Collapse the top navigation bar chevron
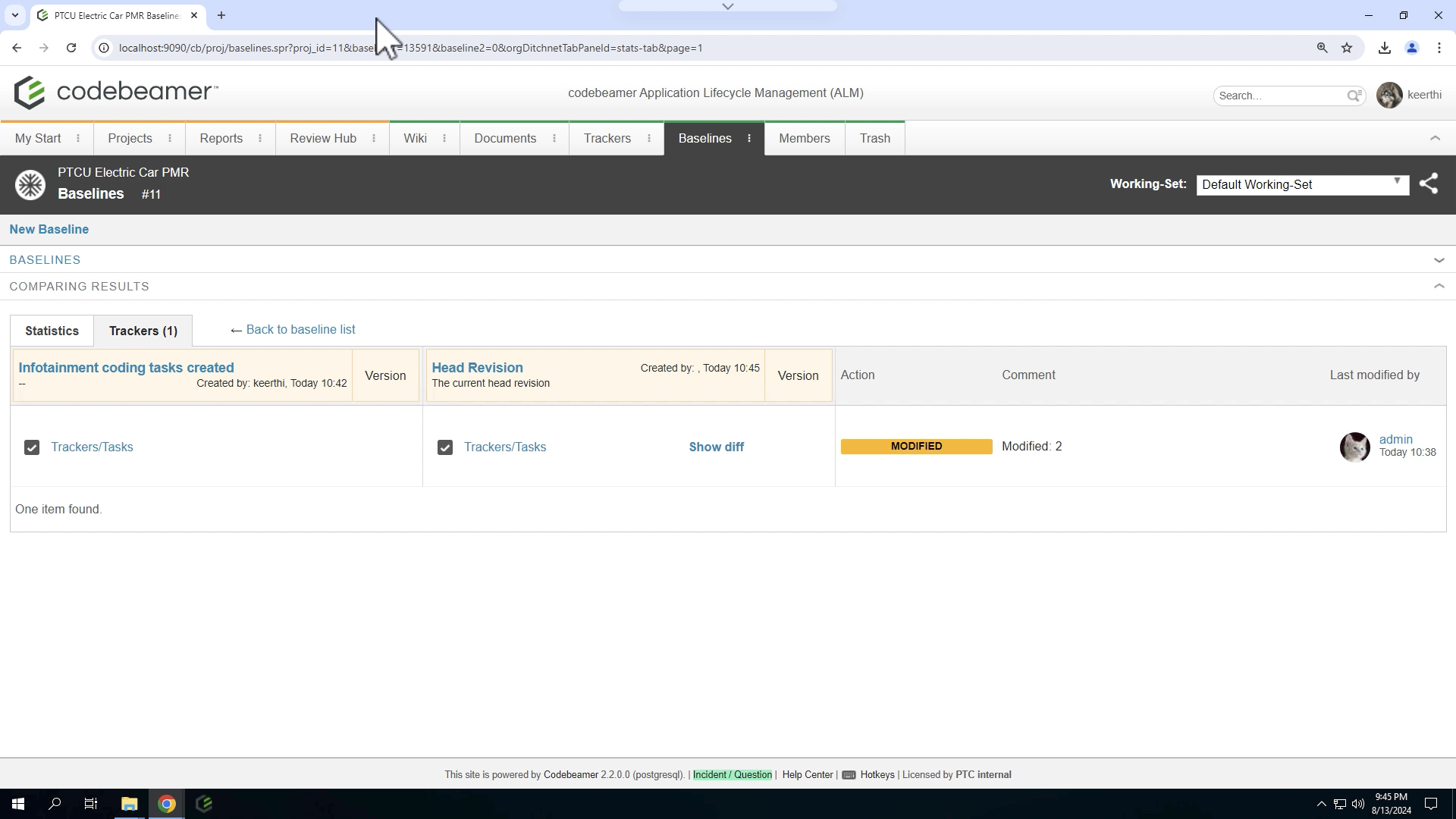1456x819 pixels. pyautogui.click(x=1435, y=138)
